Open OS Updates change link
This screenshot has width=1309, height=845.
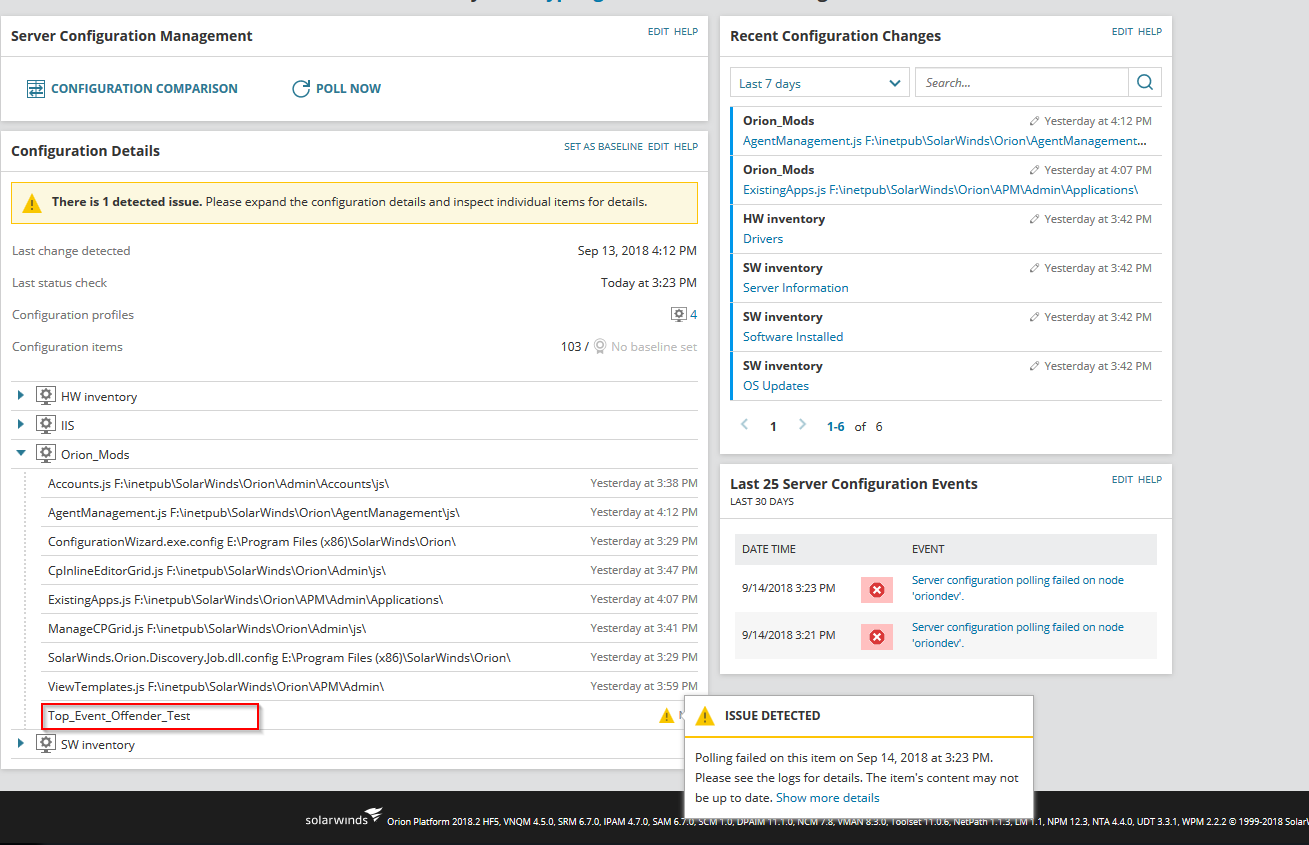coord(776,386)
